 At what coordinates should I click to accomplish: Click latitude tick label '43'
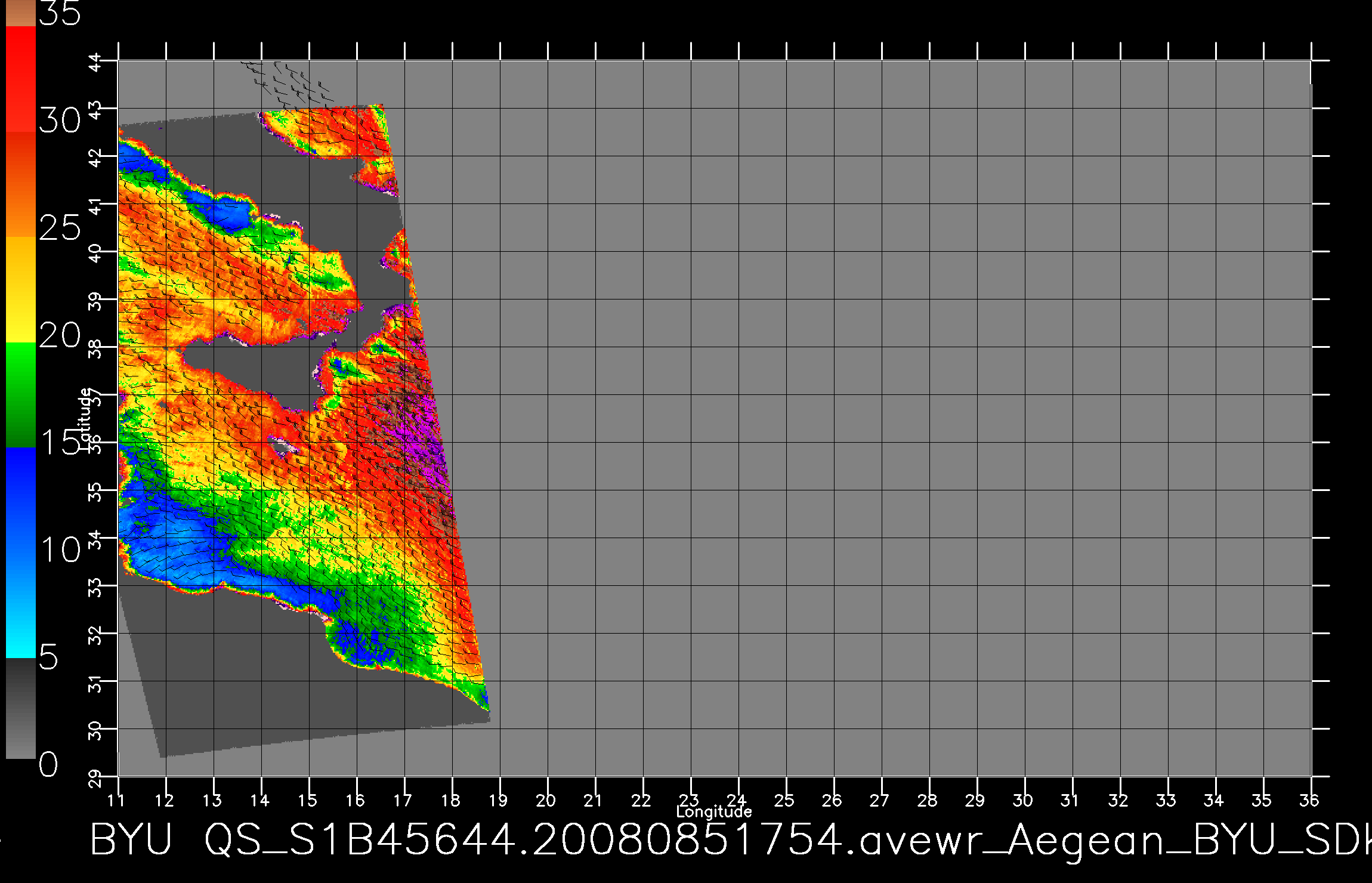95,109
